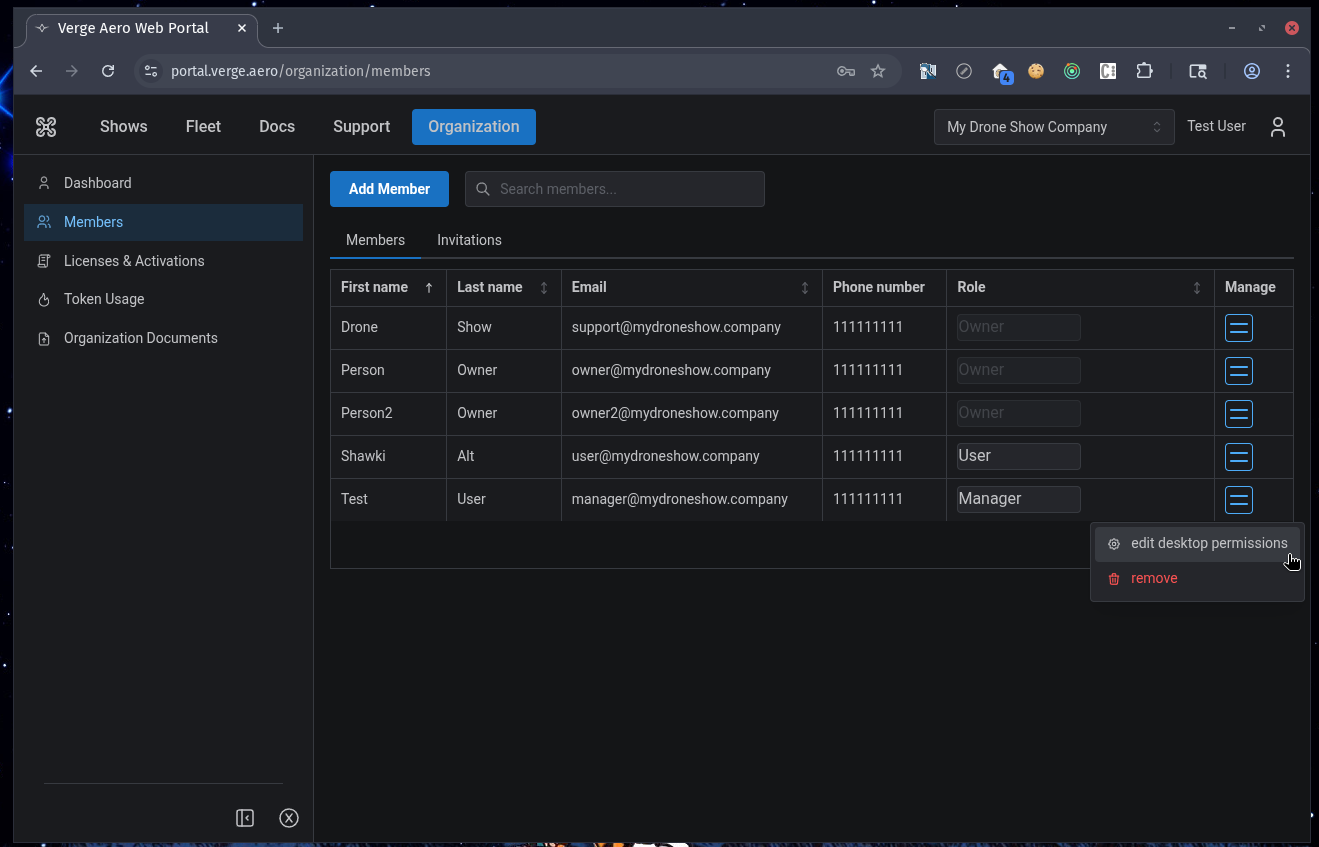Click browser reload page icon

click(x=108, y=71)
